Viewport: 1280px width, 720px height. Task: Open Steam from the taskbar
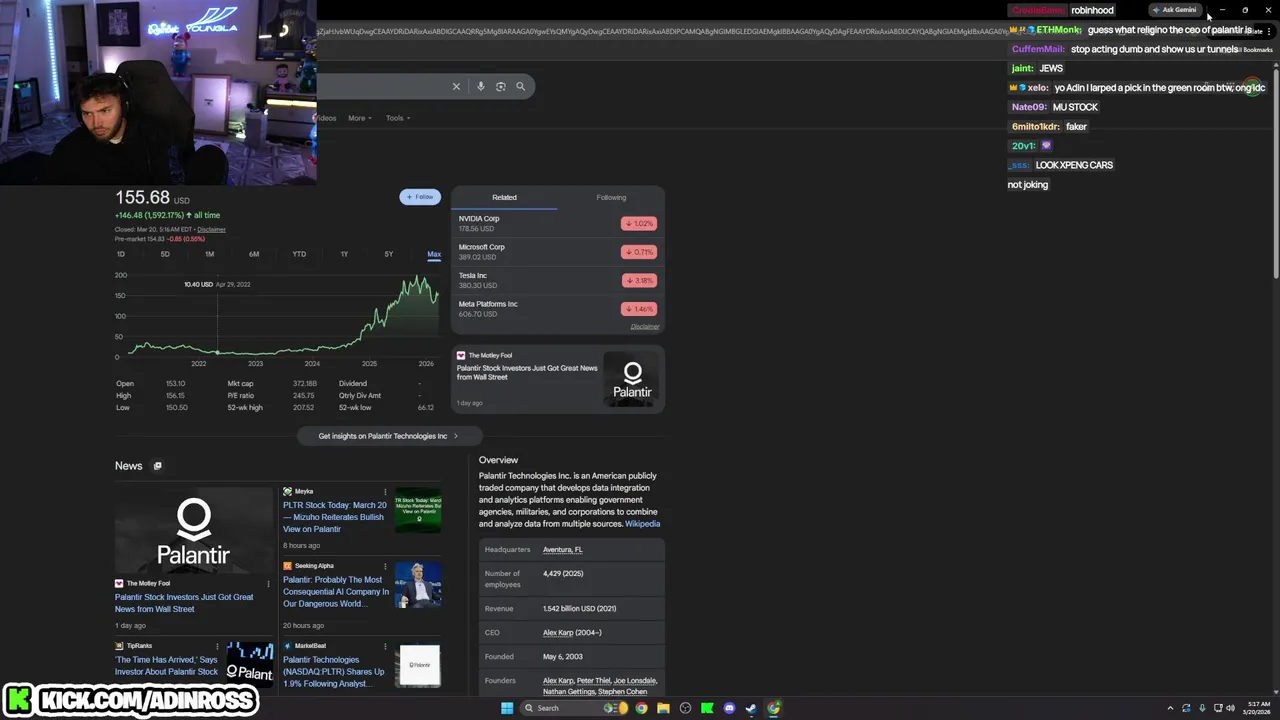coord(751,708)
